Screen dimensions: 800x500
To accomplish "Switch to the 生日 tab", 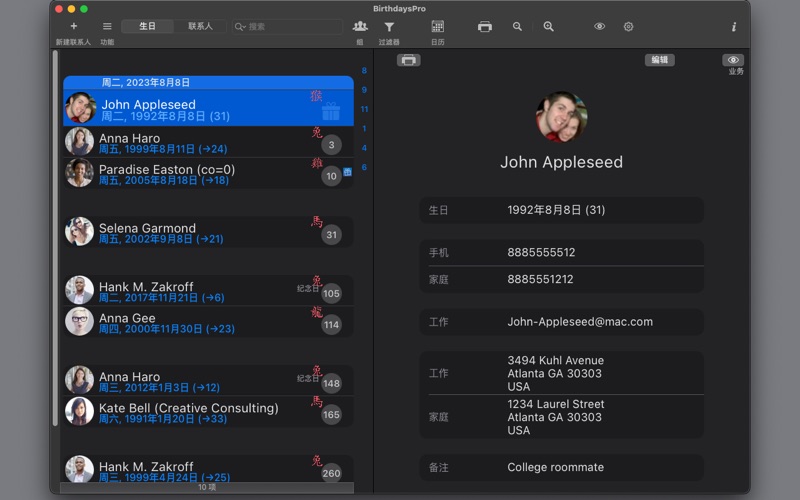I will click(x=147, y=26).
